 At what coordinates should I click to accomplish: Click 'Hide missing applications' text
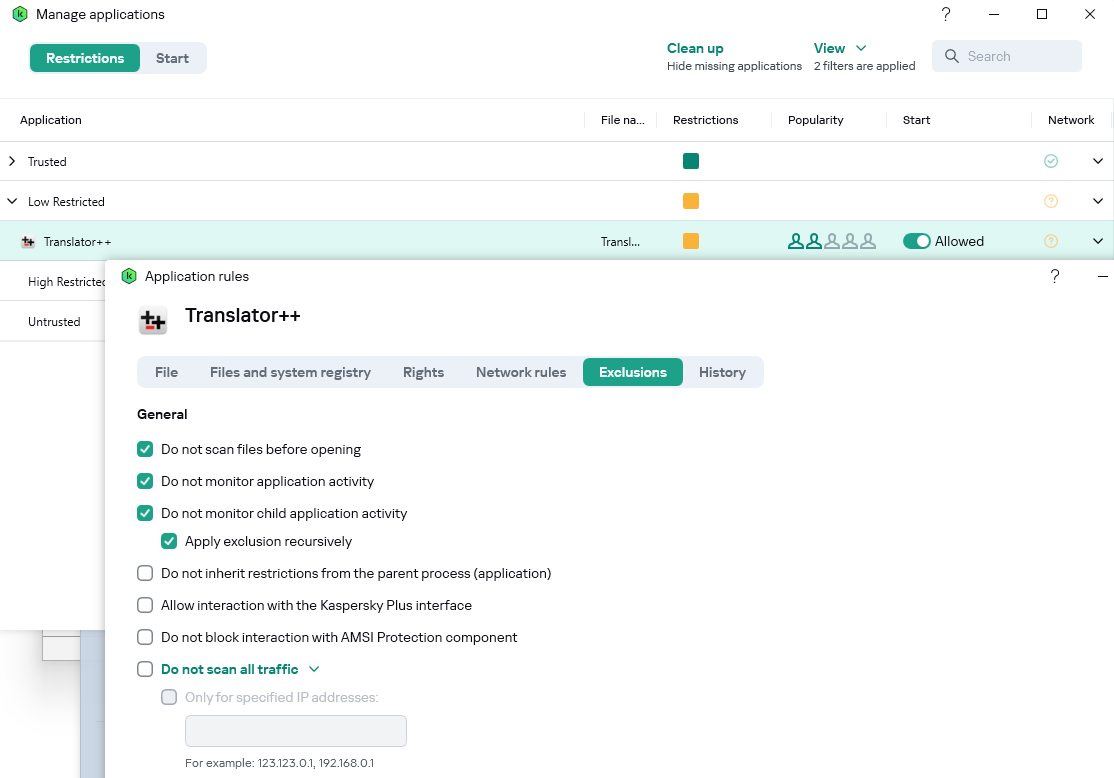coord(734,66)
